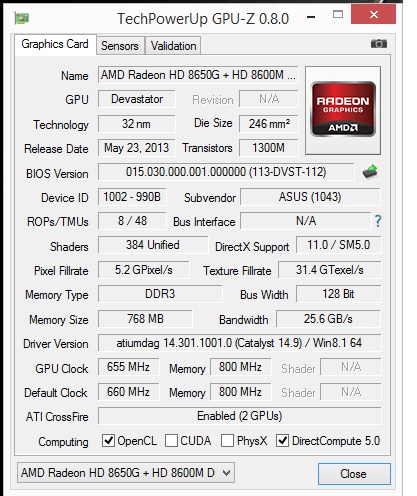The height and width of the screenshot is (496, 417).
Task: Toggle the DirectCompute 5.0 checkbox
Action: pyautogui.click(x=282, y=441)
